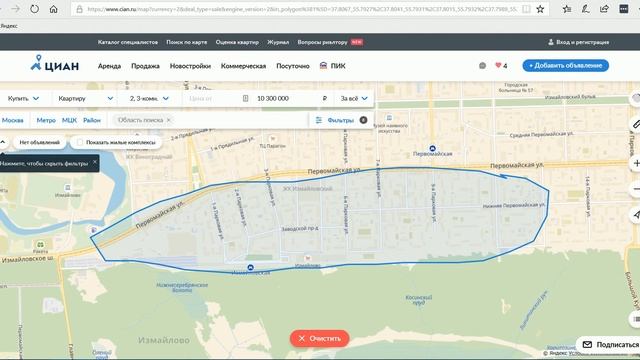Image resolution: width=640 pixels, height=360 pixels.
Task: Click the mortgage calculator icon in price field
Action: click(245, 98)
